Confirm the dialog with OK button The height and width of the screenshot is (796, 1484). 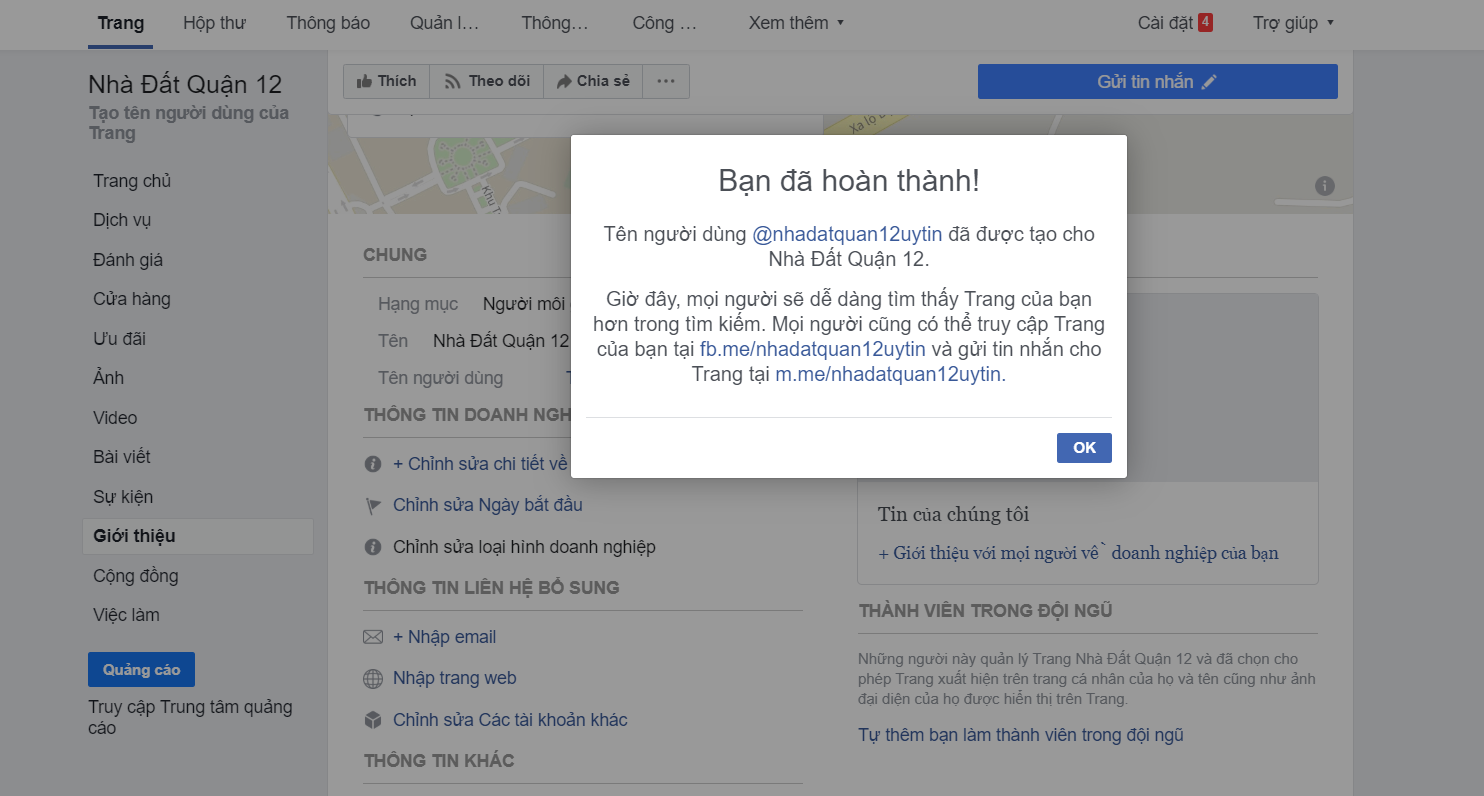click(1084, 448)
